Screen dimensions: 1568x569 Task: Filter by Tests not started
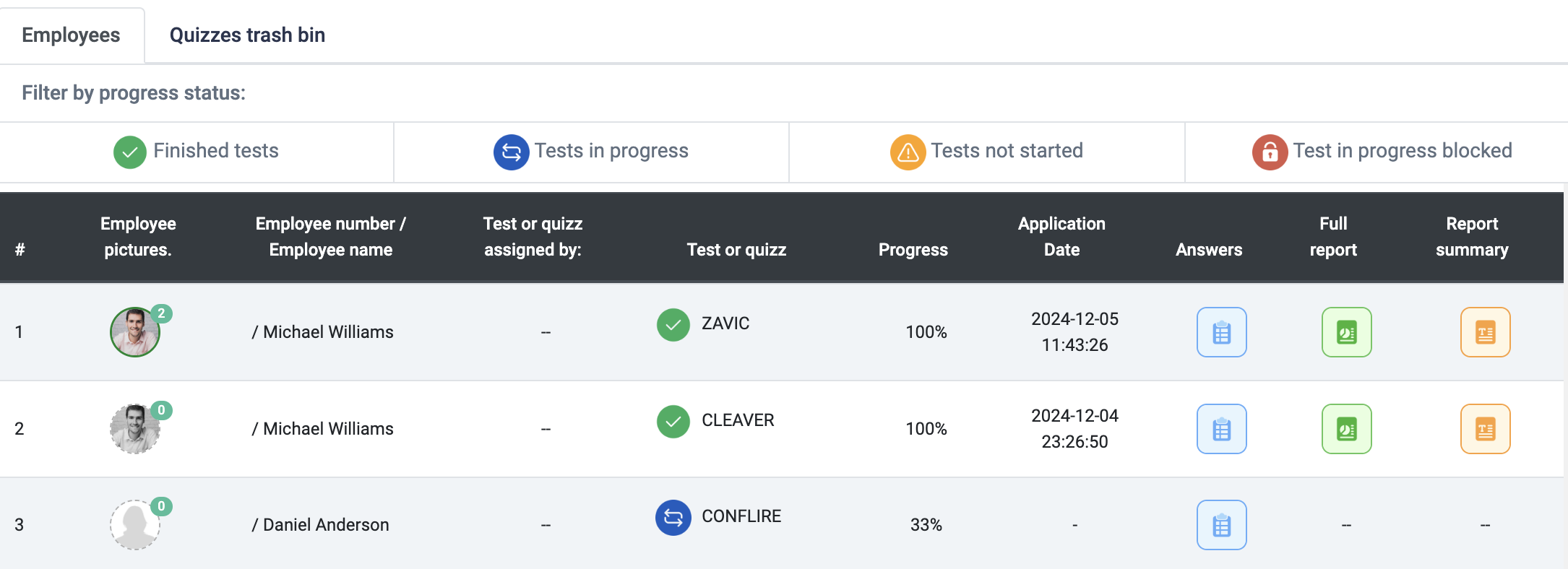[986, 152]
